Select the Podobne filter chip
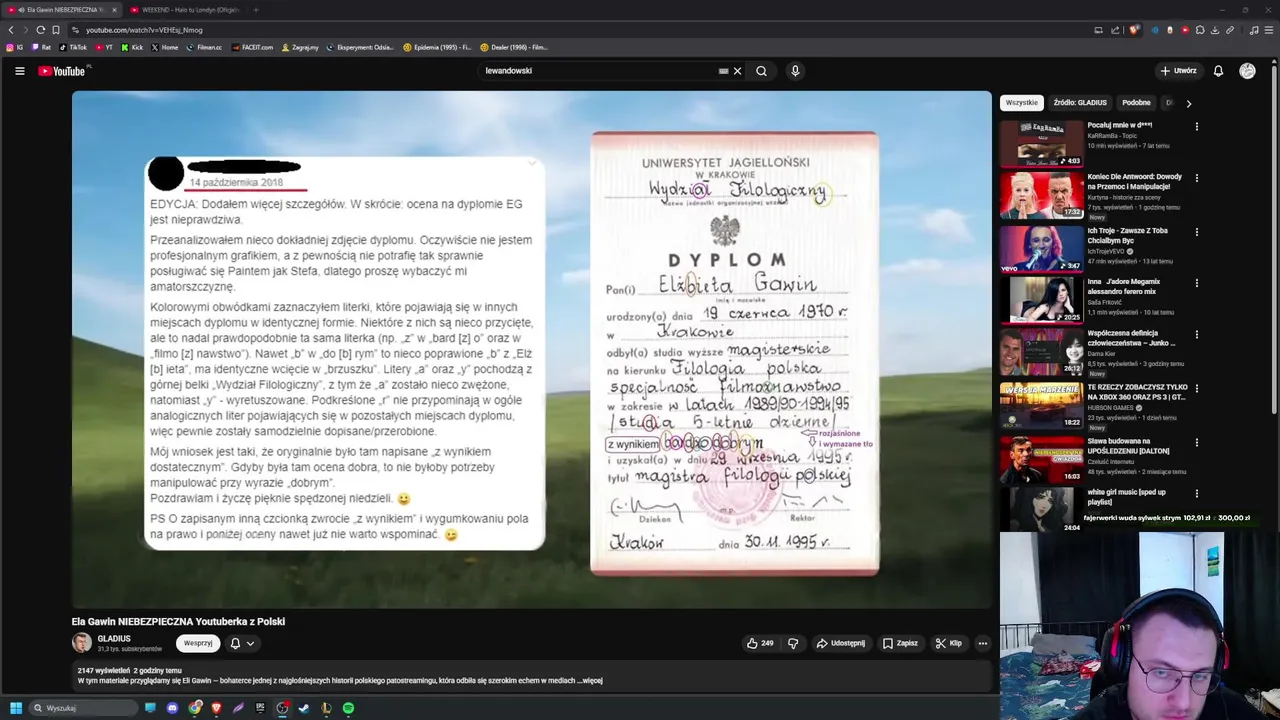 click(1136, 103)
